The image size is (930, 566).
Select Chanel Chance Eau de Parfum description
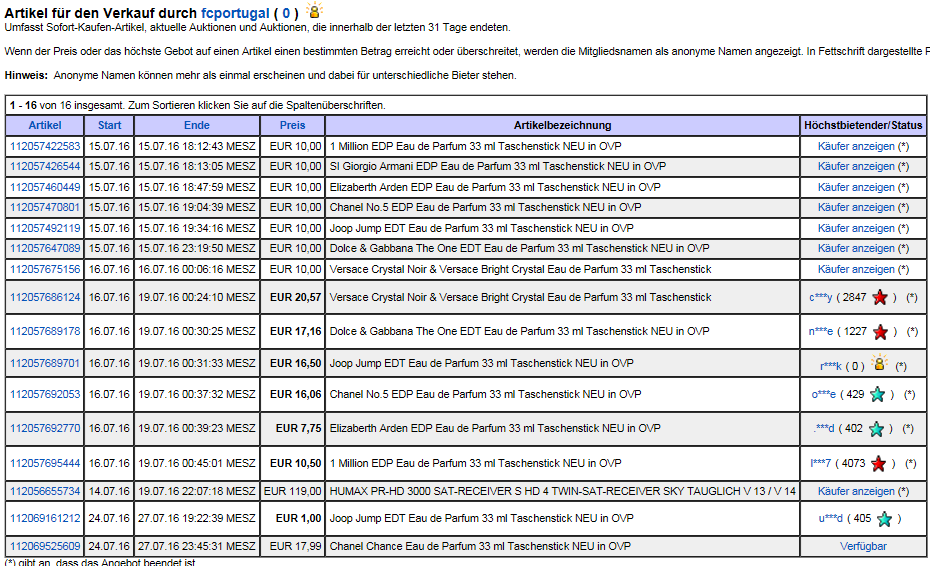pos(480,546)
